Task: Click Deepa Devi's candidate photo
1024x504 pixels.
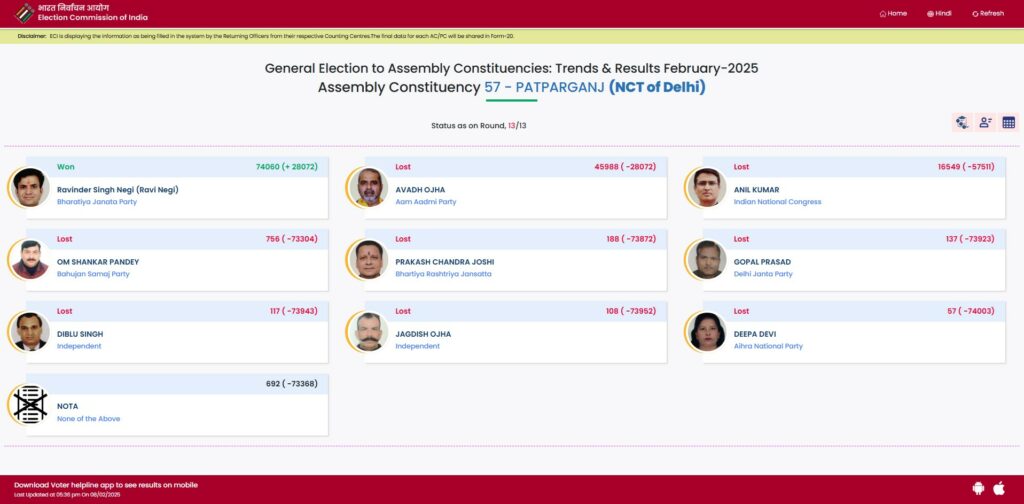Action: click(707, 332)
